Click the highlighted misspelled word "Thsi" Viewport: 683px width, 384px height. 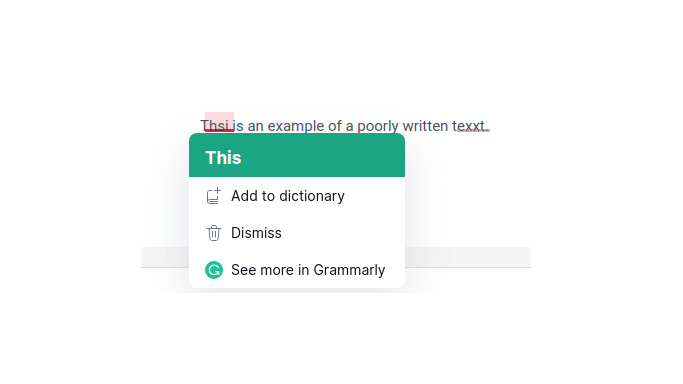[x=215, y=126]
